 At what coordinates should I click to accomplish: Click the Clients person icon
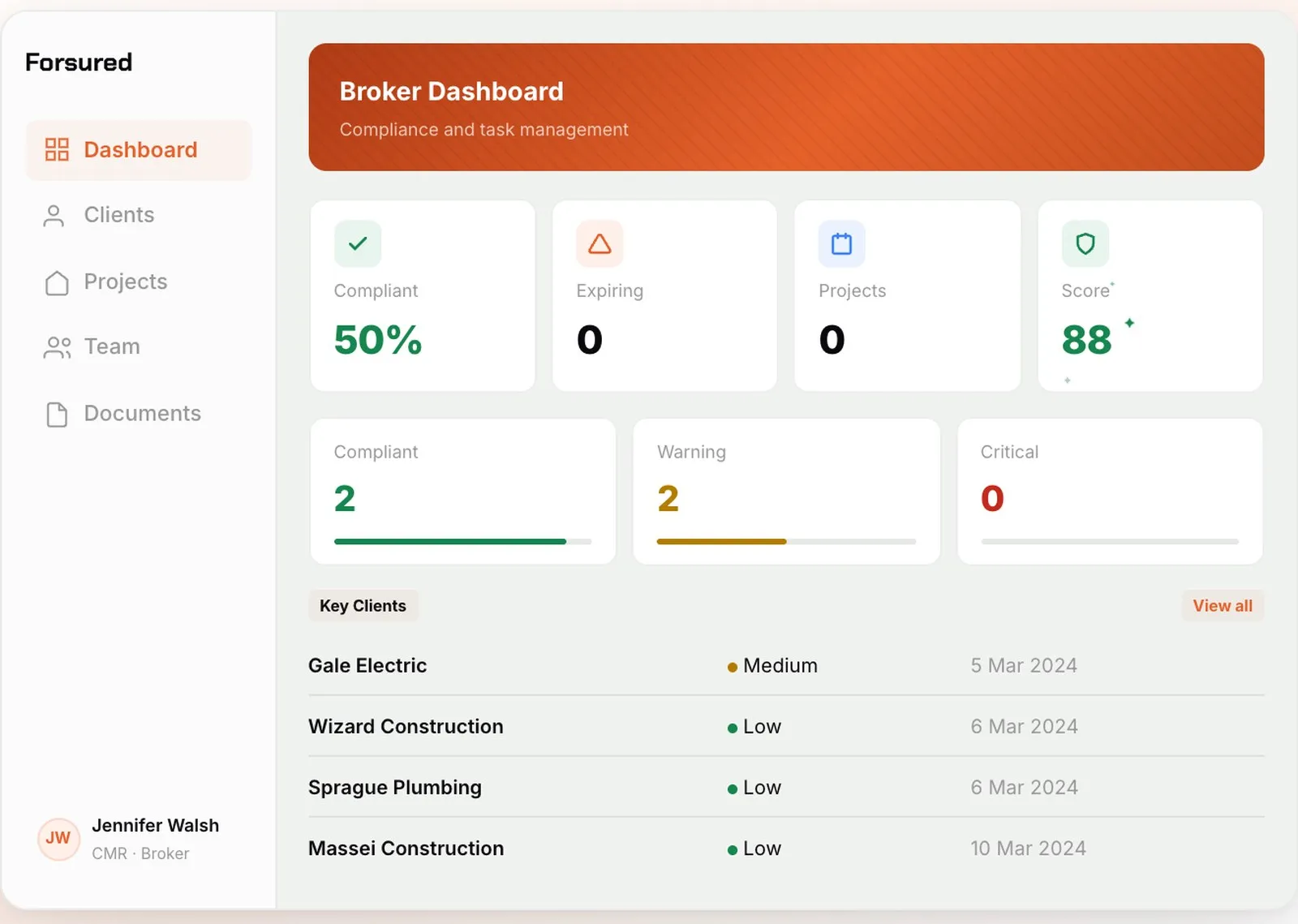click(x=54, y=215)
